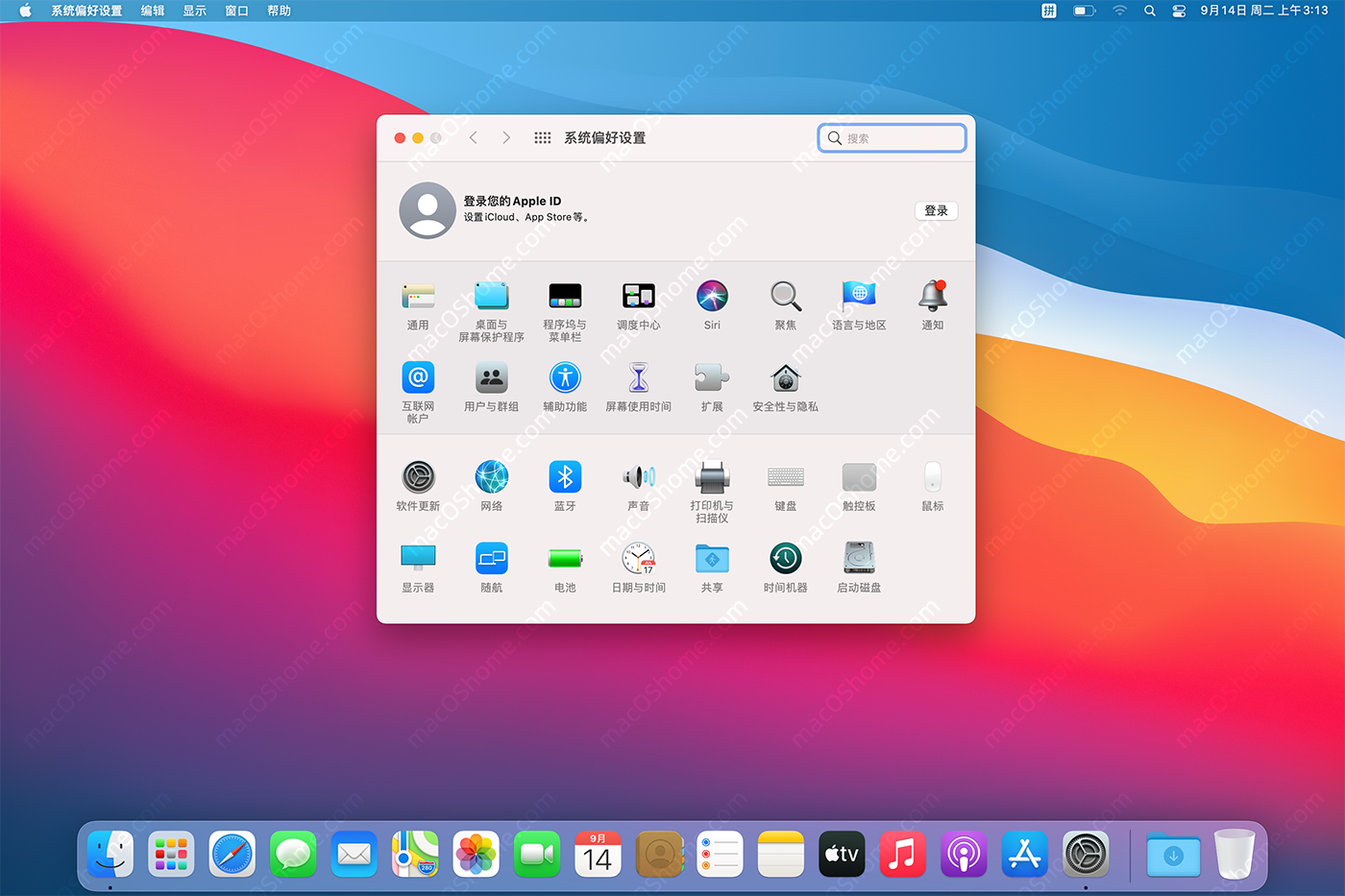The height and width of the screenshot is (896, 1345).
Task: Click the date and time clock
Action: [1264, 11]
